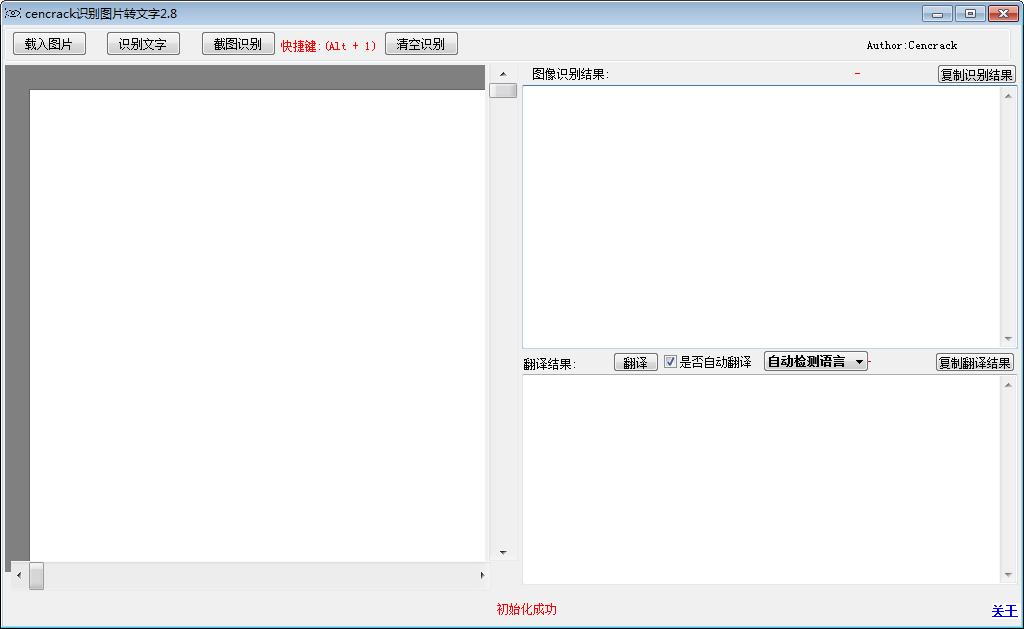Open the 自动检测语言 language dropdown
Image resolution: width=1024 pixels, height=629 pixels.
tap(816, 362)
